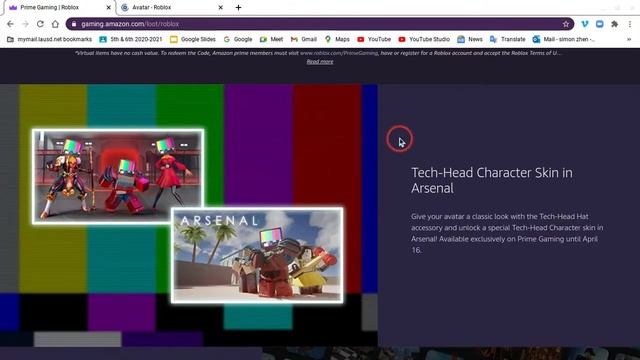Open the News bookmark
The width and height of the screenshot is (640, 360).
coord(470,39)
